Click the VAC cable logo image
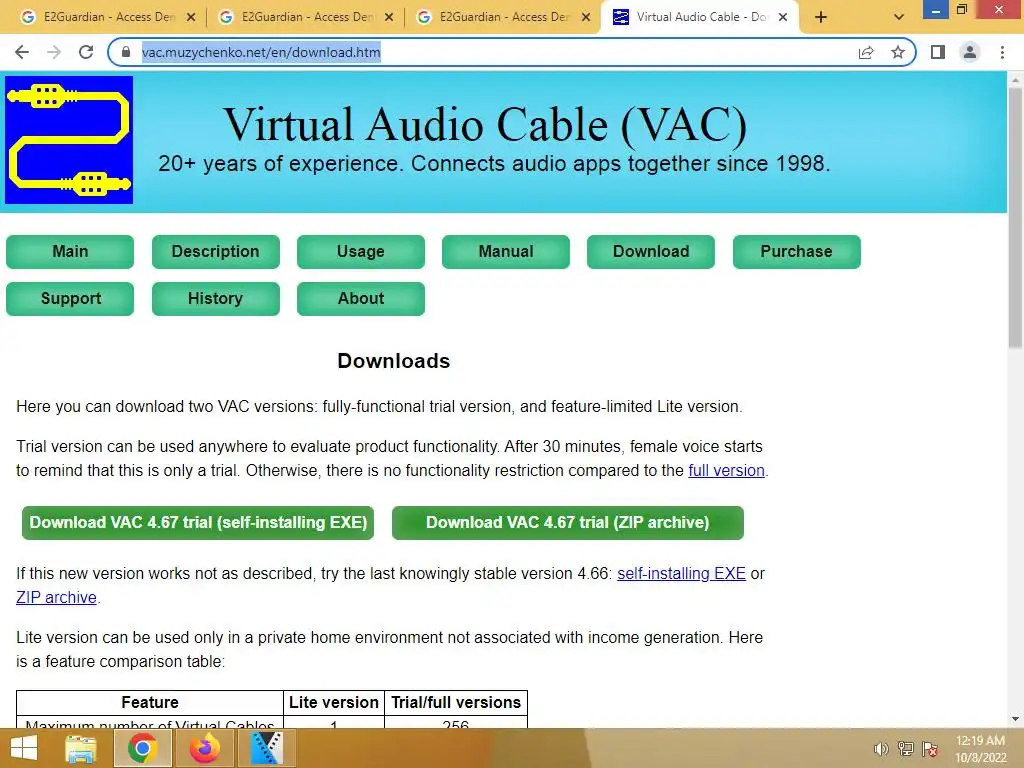The width and height of the screenshot is (1024, 768). (69, 140)
